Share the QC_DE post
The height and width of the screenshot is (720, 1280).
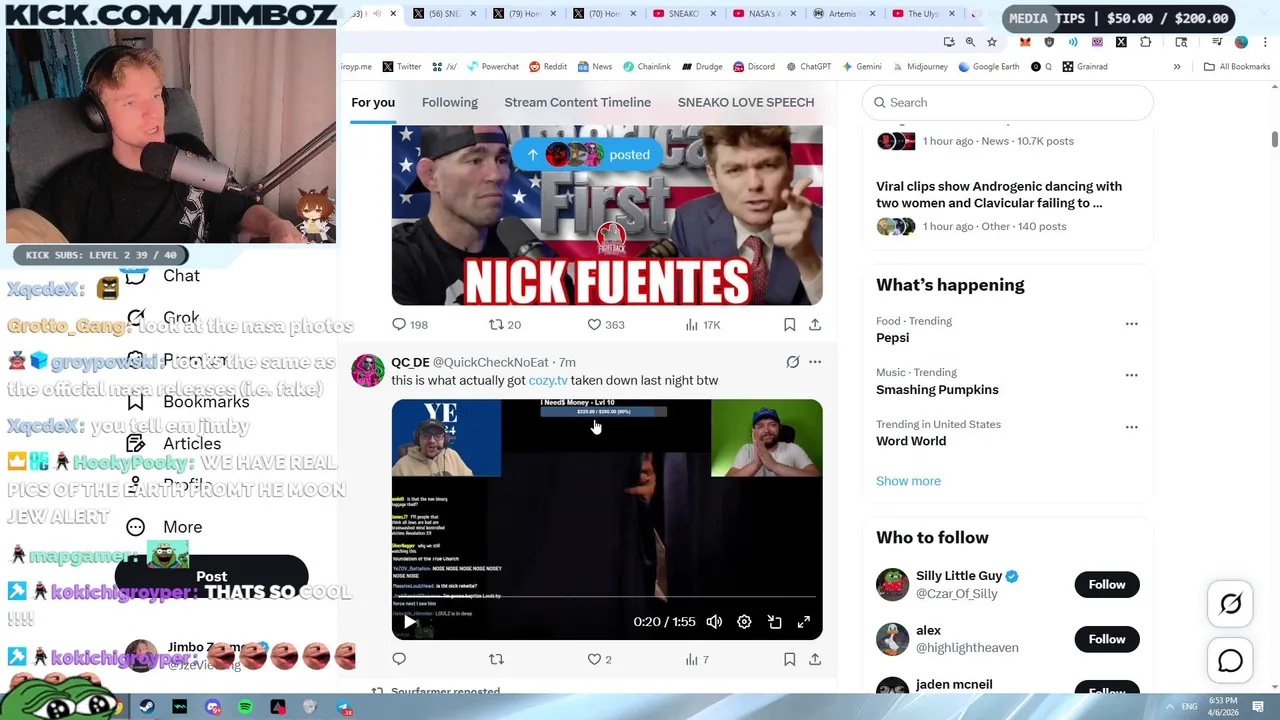[815, 659]
